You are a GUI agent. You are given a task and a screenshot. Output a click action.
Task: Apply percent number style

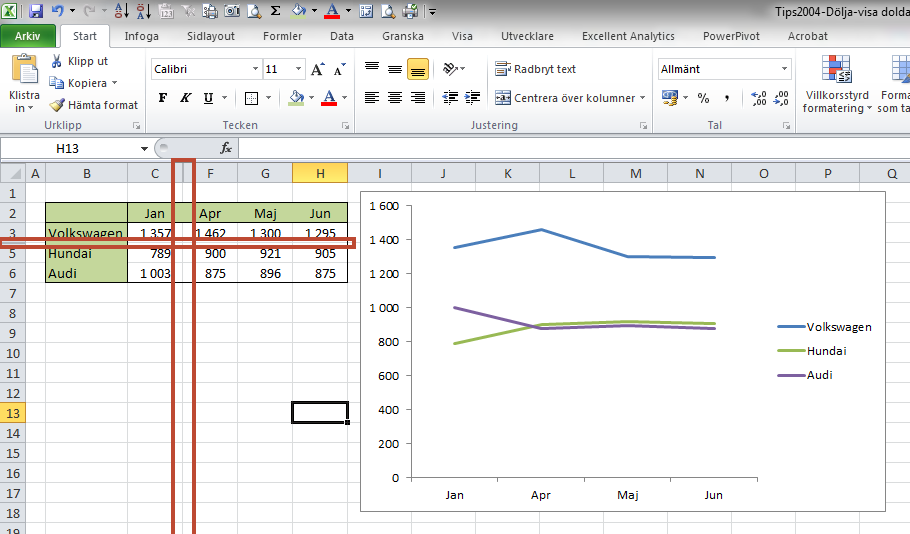click(703, 98)
